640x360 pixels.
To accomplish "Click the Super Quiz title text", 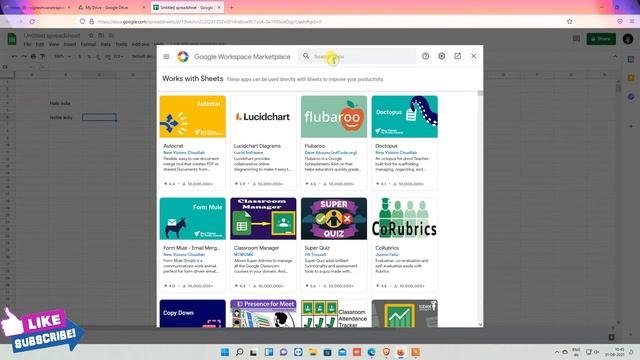I will [x=317, y=248].
